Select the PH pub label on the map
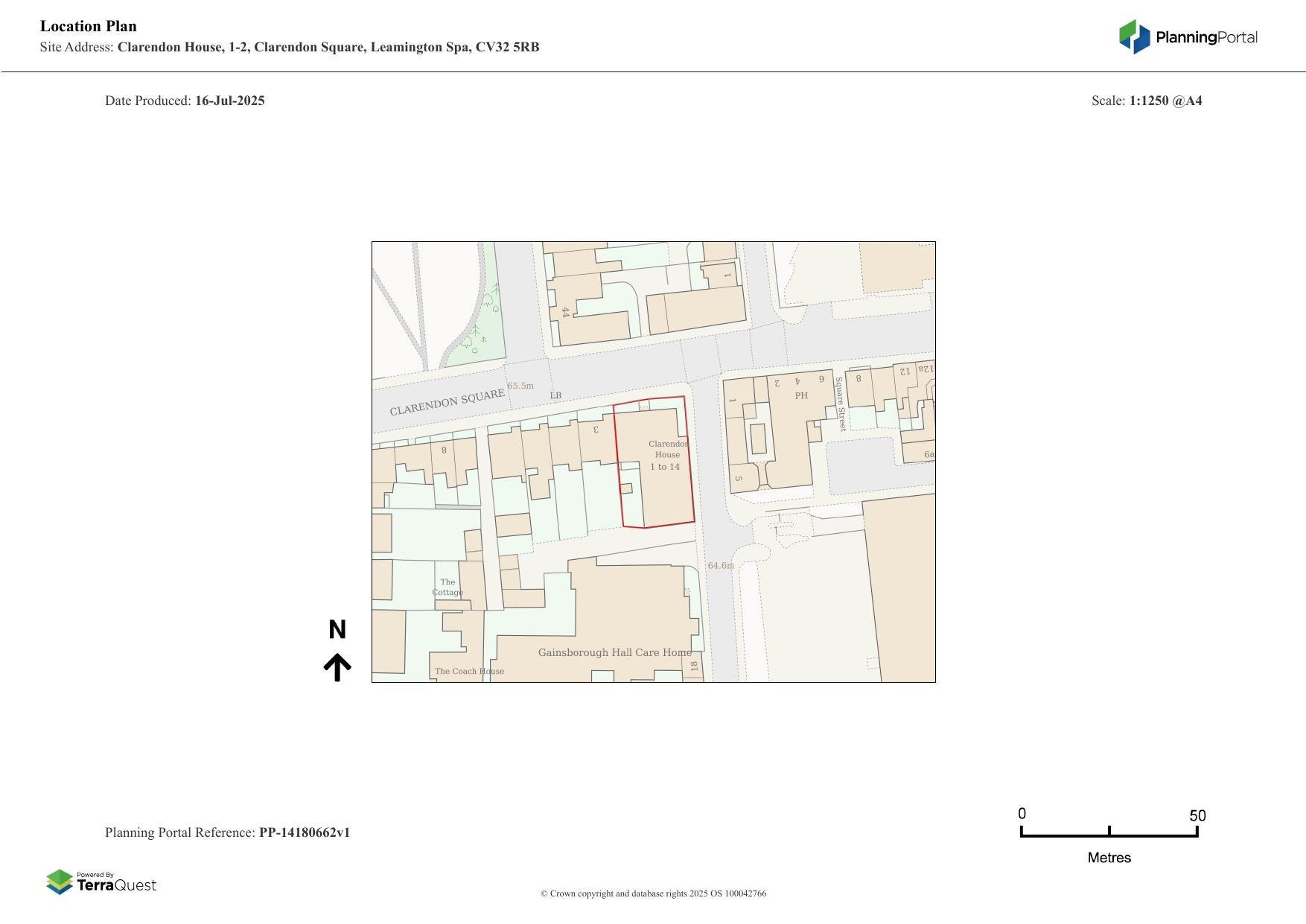1306x924 pixels. 801,396
